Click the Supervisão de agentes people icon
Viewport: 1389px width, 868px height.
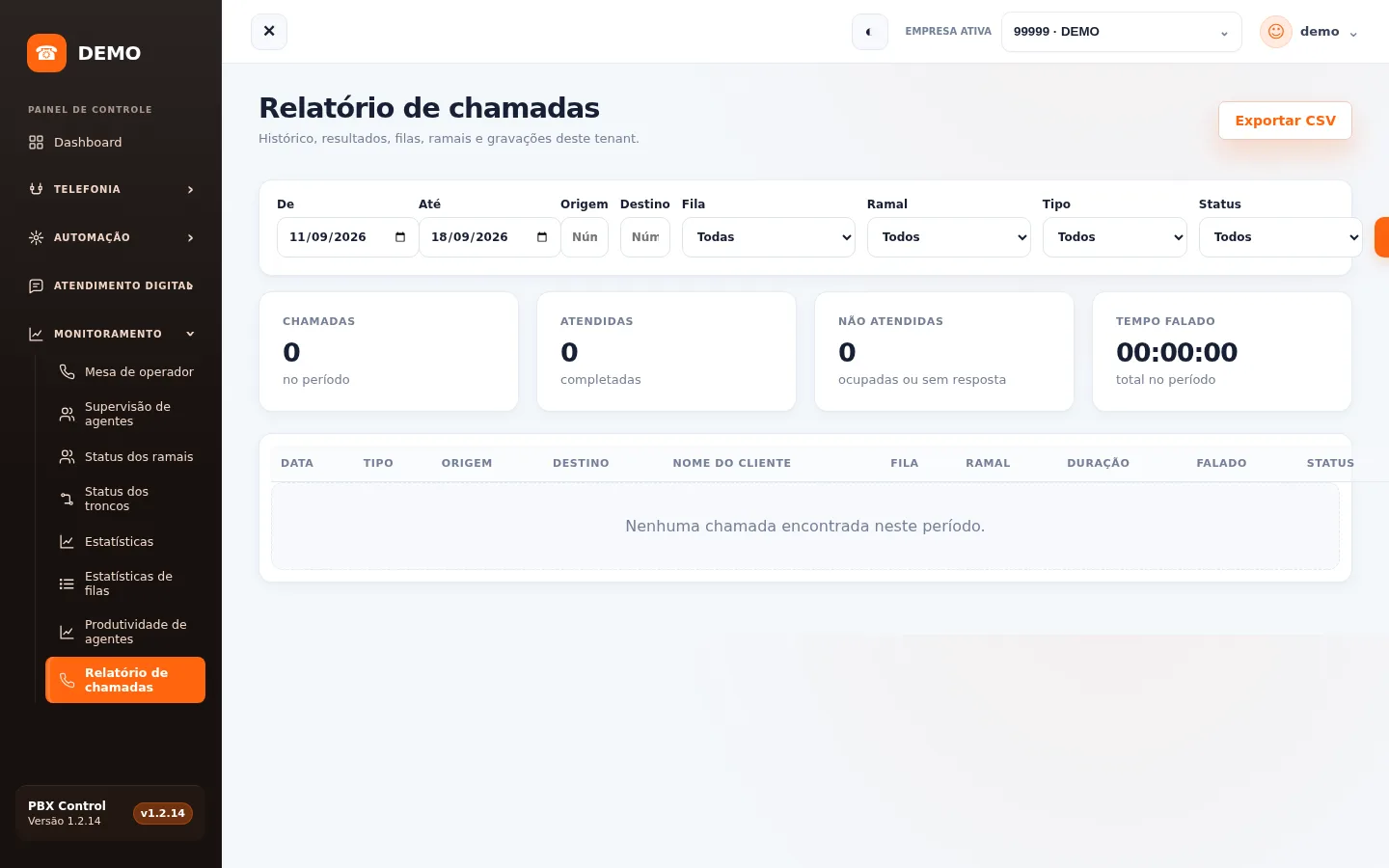(x=67, y=414)
